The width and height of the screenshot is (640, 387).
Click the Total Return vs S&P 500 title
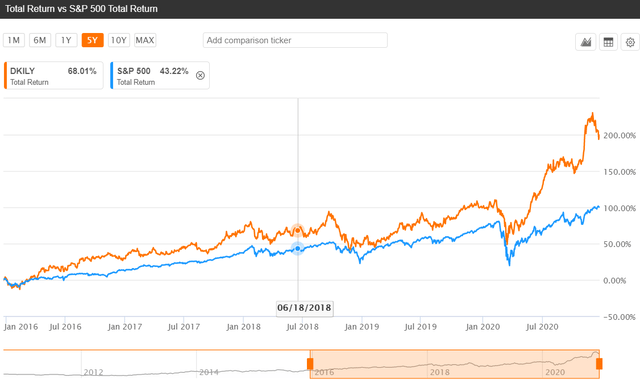coord(81,9)
